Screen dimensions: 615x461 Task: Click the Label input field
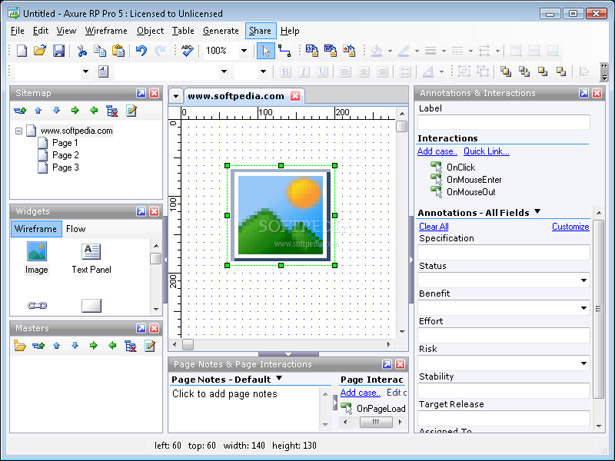pos(504,122)
